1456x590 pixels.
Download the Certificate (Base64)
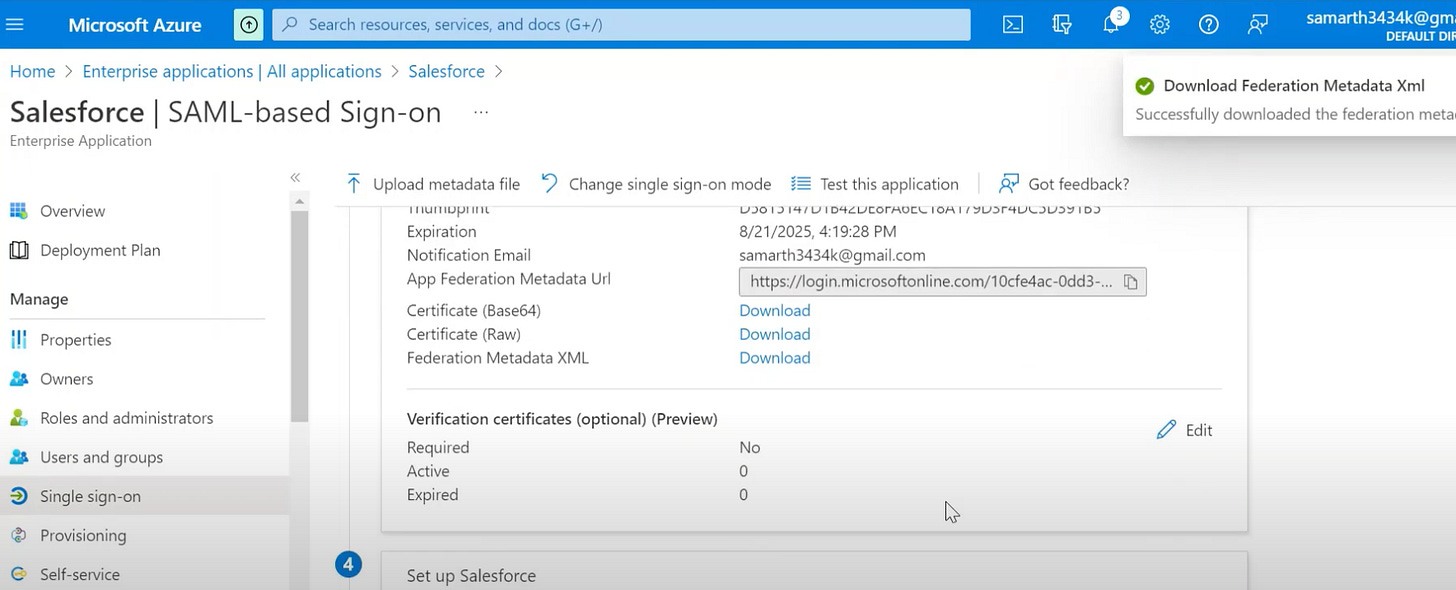coord(774,311)
